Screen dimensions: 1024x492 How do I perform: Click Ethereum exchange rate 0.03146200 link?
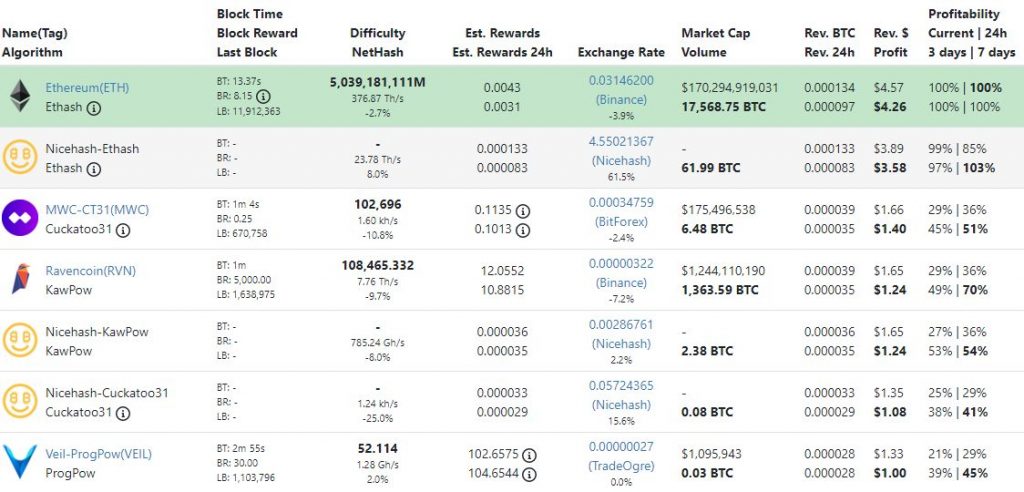click(621, 80)
